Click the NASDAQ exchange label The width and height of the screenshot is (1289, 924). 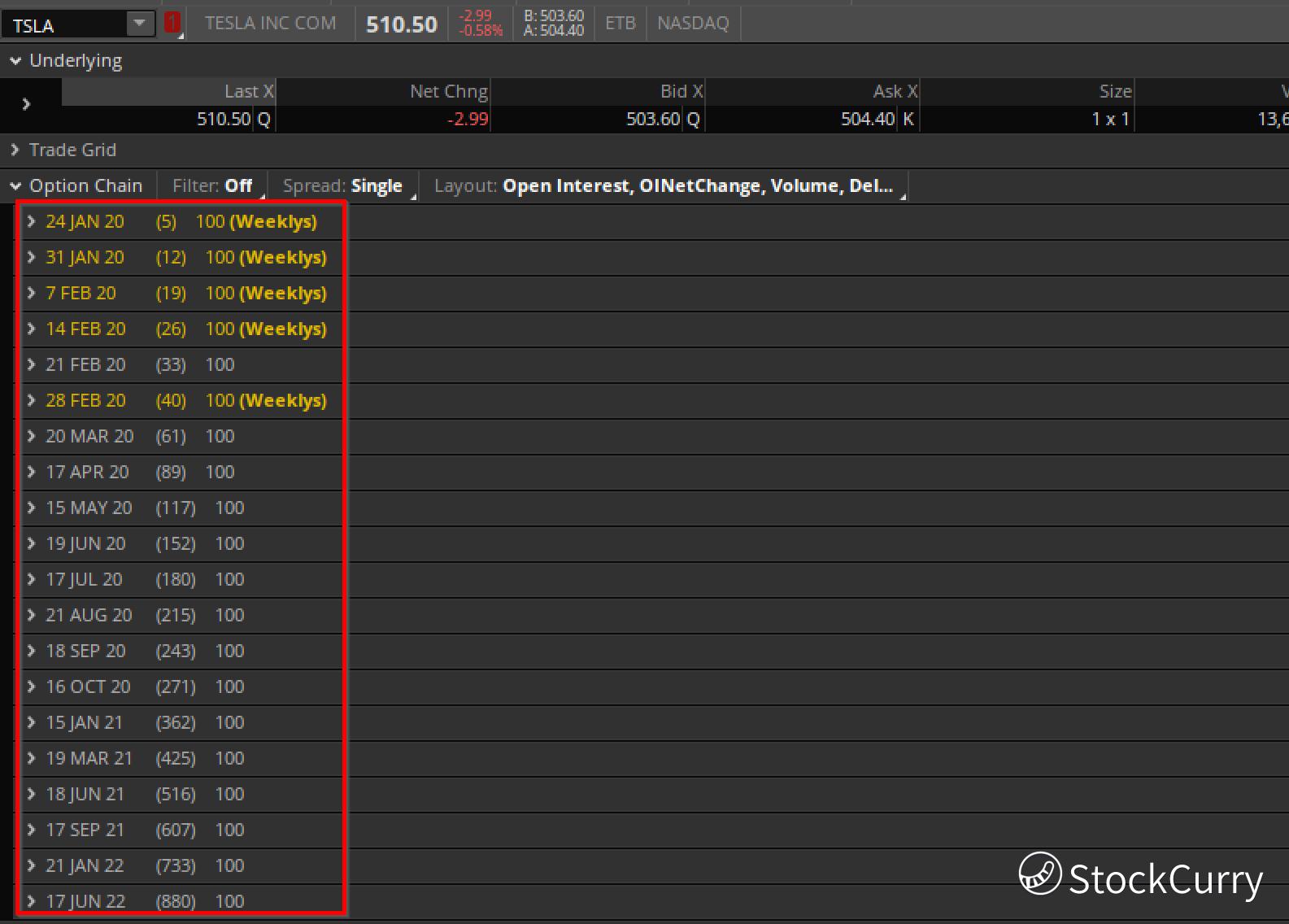(x=693, y=24)
